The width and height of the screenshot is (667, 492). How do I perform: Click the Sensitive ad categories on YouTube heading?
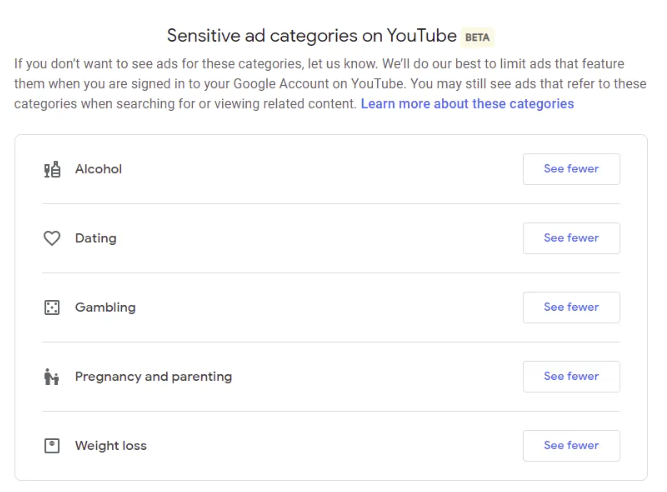[311, 36]
